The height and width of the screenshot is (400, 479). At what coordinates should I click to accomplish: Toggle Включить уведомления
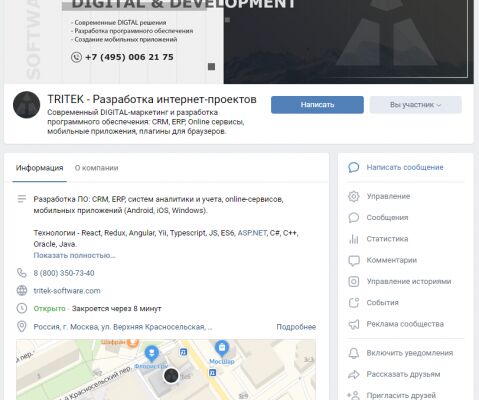[x=410, y=353]
